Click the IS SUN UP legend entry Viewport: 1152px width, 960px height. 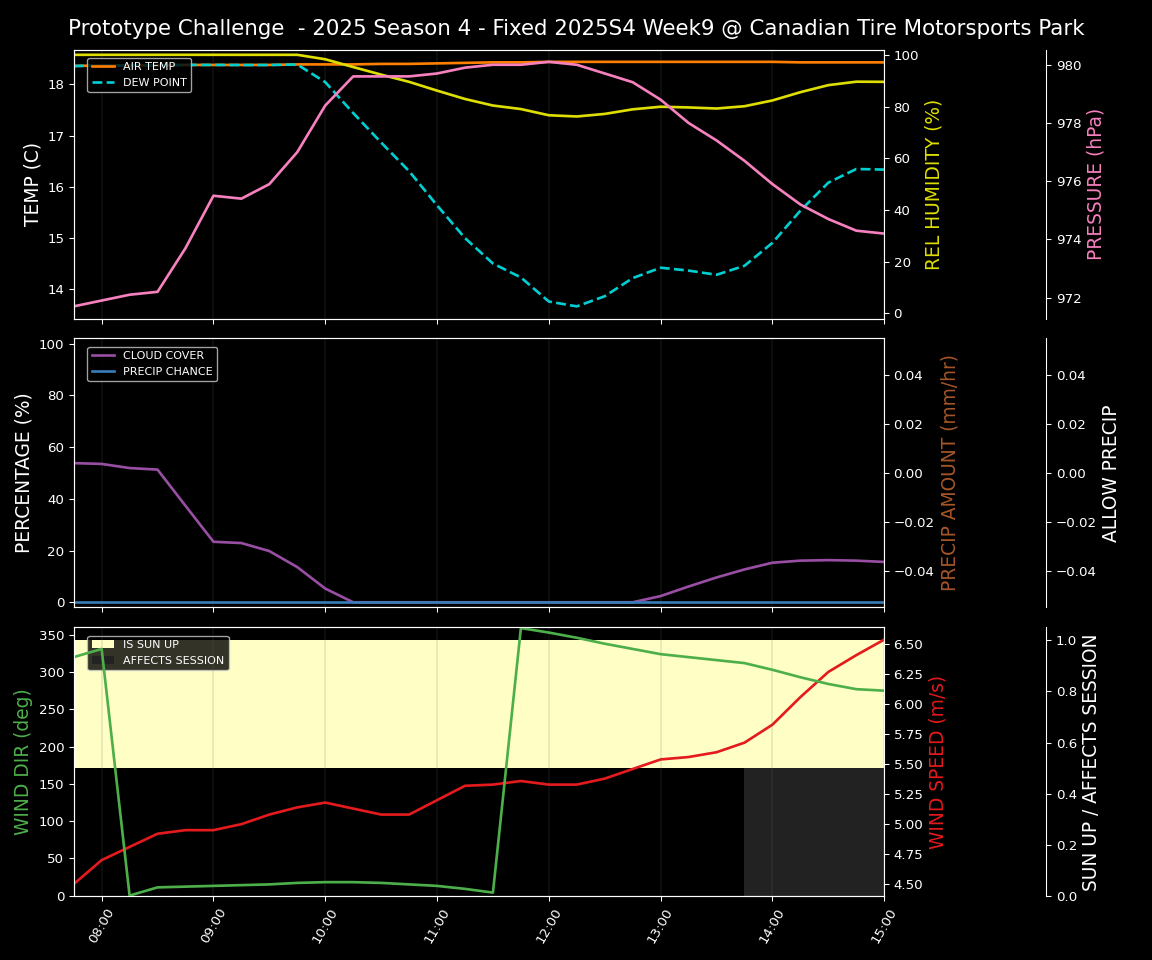point(150,645)
